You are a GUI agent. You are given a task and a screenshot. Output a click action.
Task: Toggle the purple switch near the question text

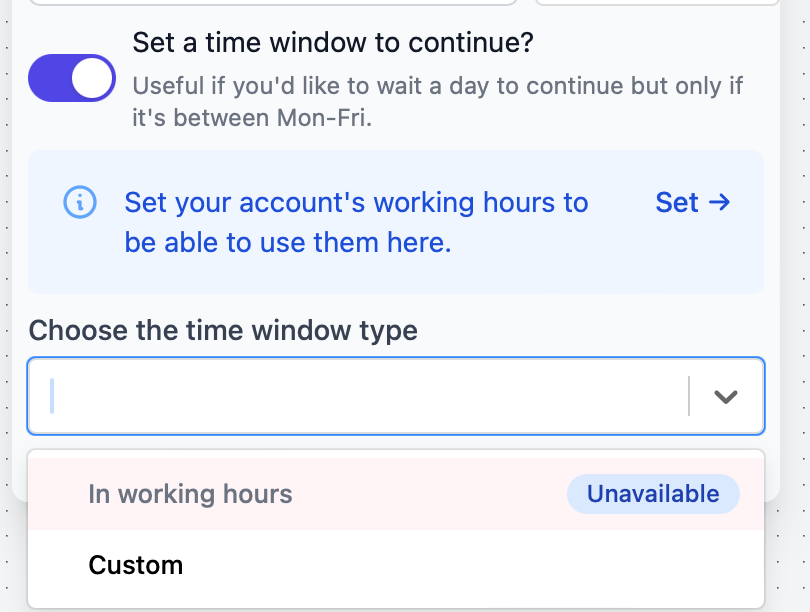71,77
